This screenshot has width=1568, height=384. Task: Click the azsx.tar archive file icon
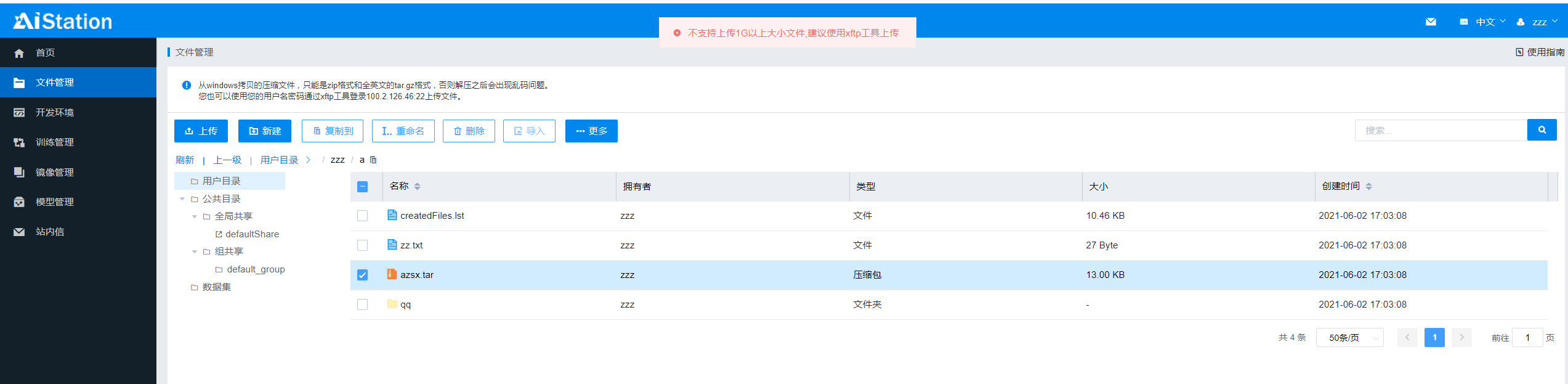(392, 274)
